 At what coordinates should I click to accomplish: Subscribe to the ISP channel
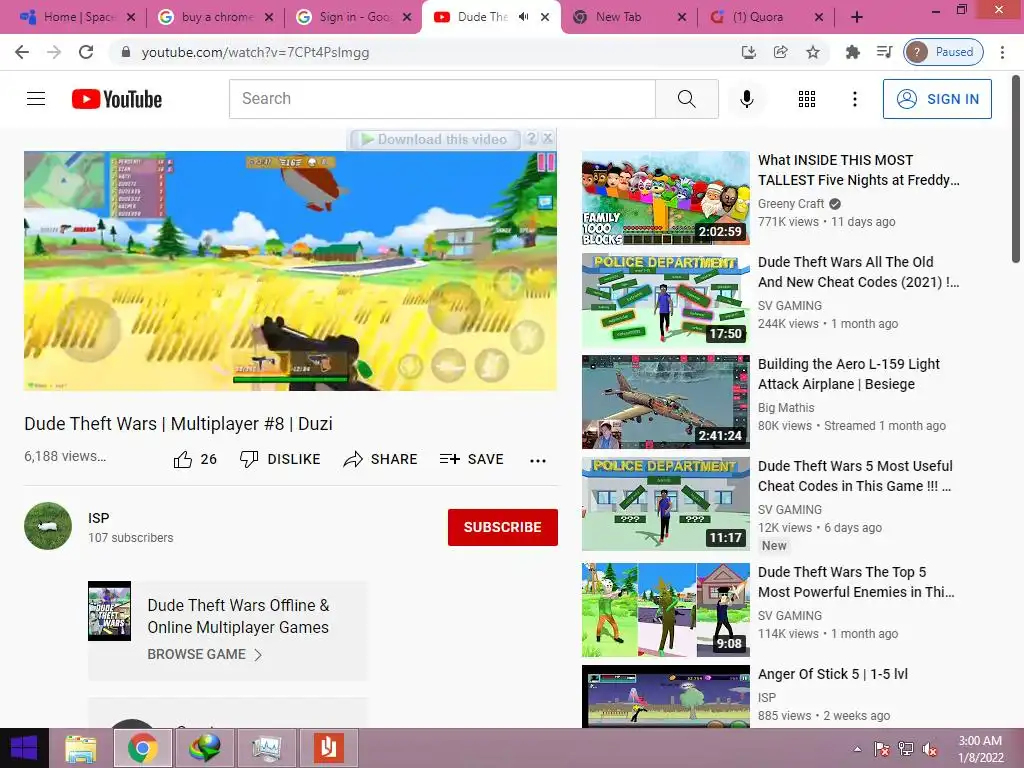click(502, 527)
